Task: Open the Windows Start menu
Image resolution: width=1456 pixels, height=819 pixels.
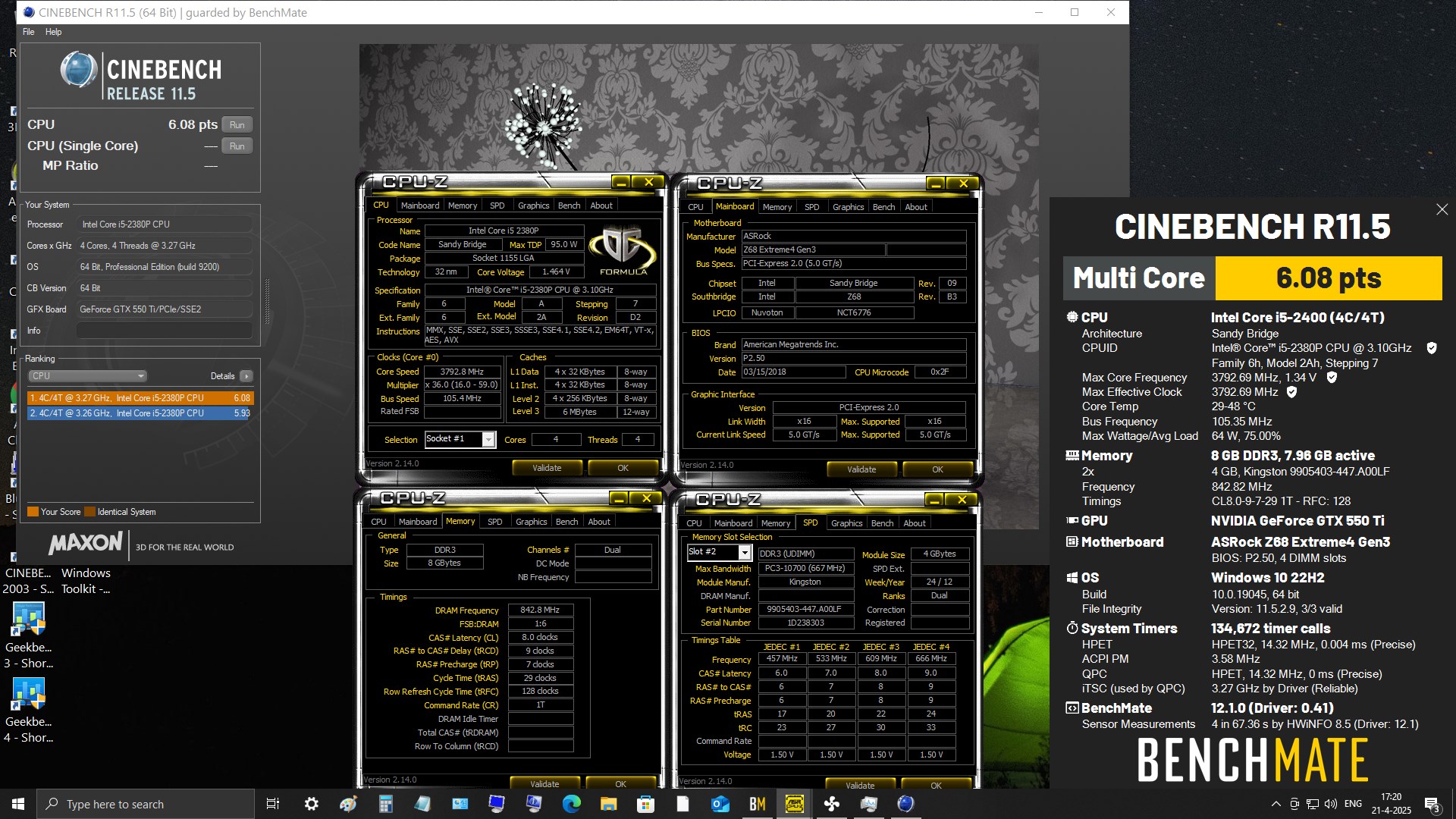Action: coord(18,804)
